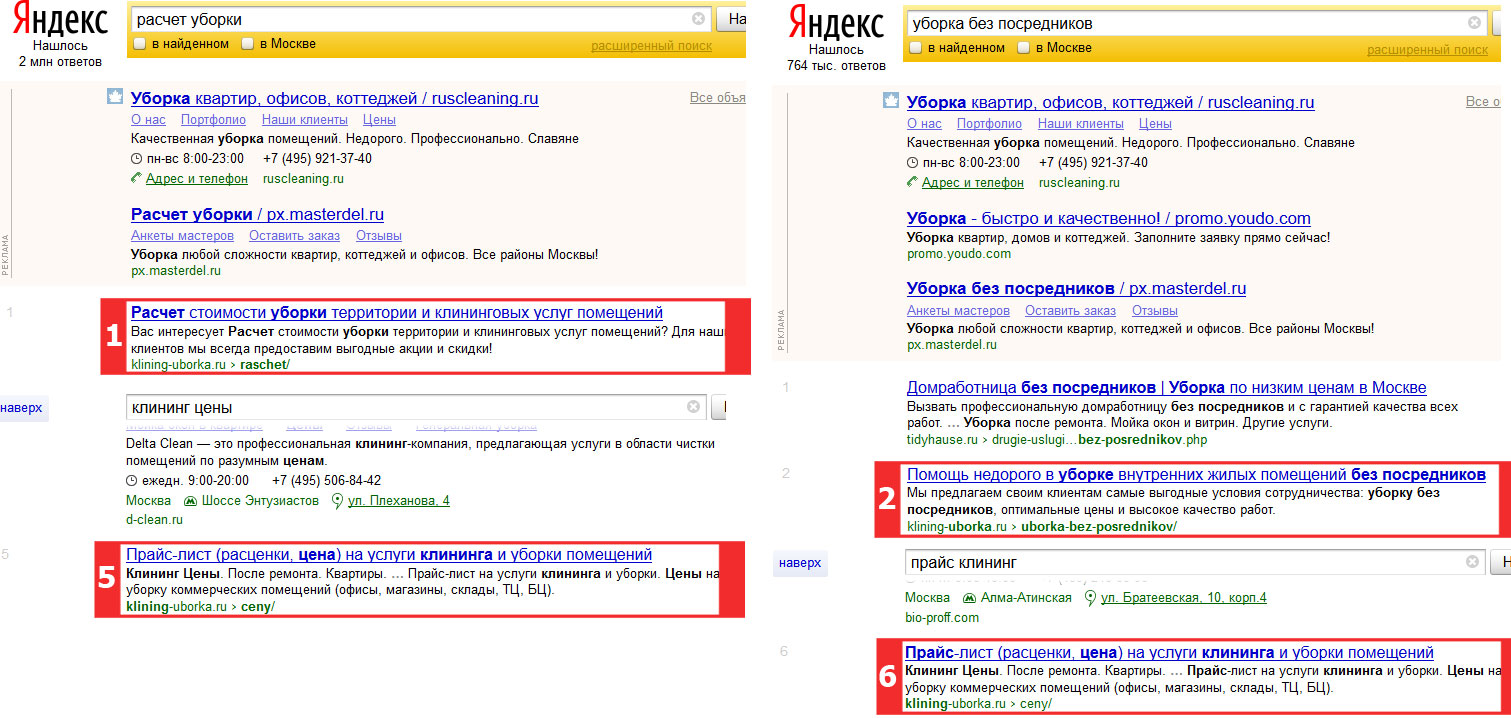Screen dimensions: 1511x718
Task: Click ruscleaning favicon in 'расчет уборки' results
Action: tap(114, 97)
